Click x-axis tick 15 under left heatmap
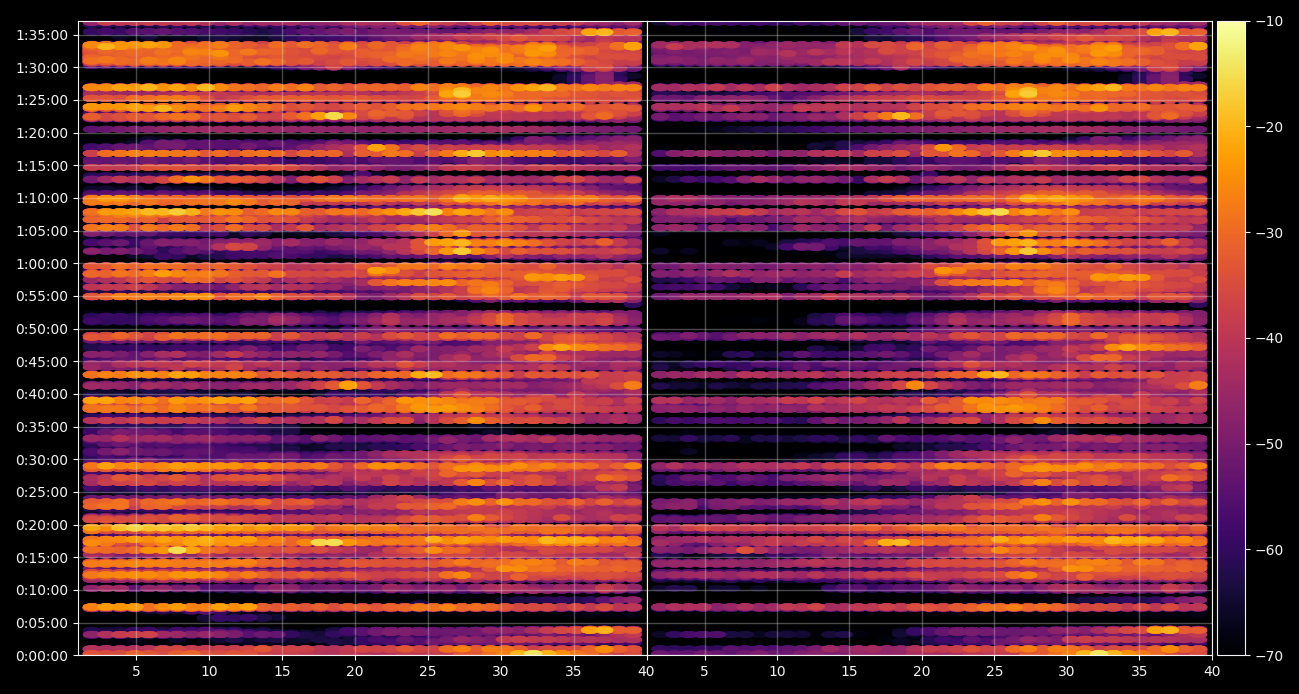 coord(282,672)
